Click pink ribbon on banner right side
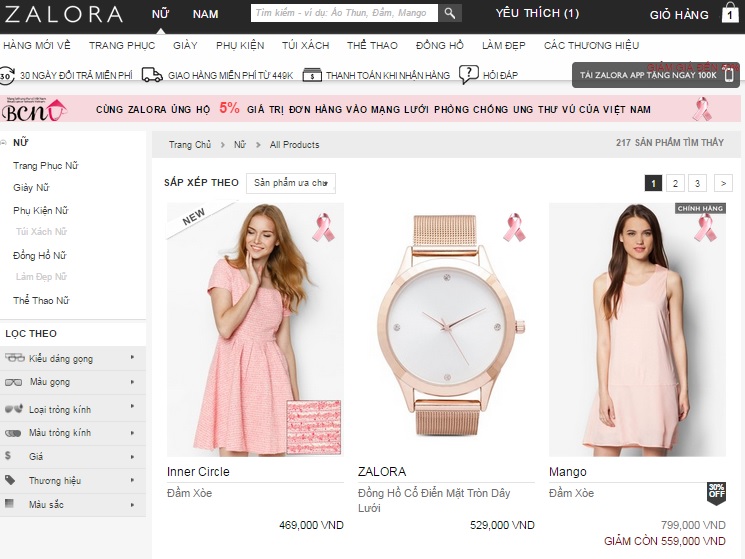Image resolution: width=745 pixels, height=559 pixels. [701, 109]
